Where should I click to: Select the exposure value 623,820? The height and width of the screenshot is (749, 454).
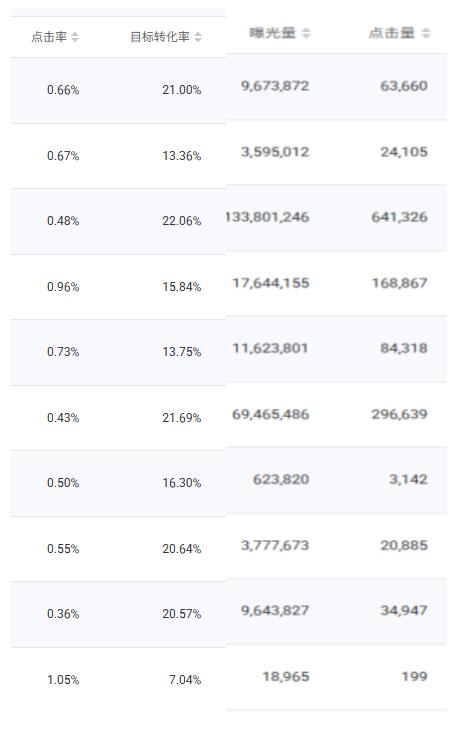pos(281,480)
